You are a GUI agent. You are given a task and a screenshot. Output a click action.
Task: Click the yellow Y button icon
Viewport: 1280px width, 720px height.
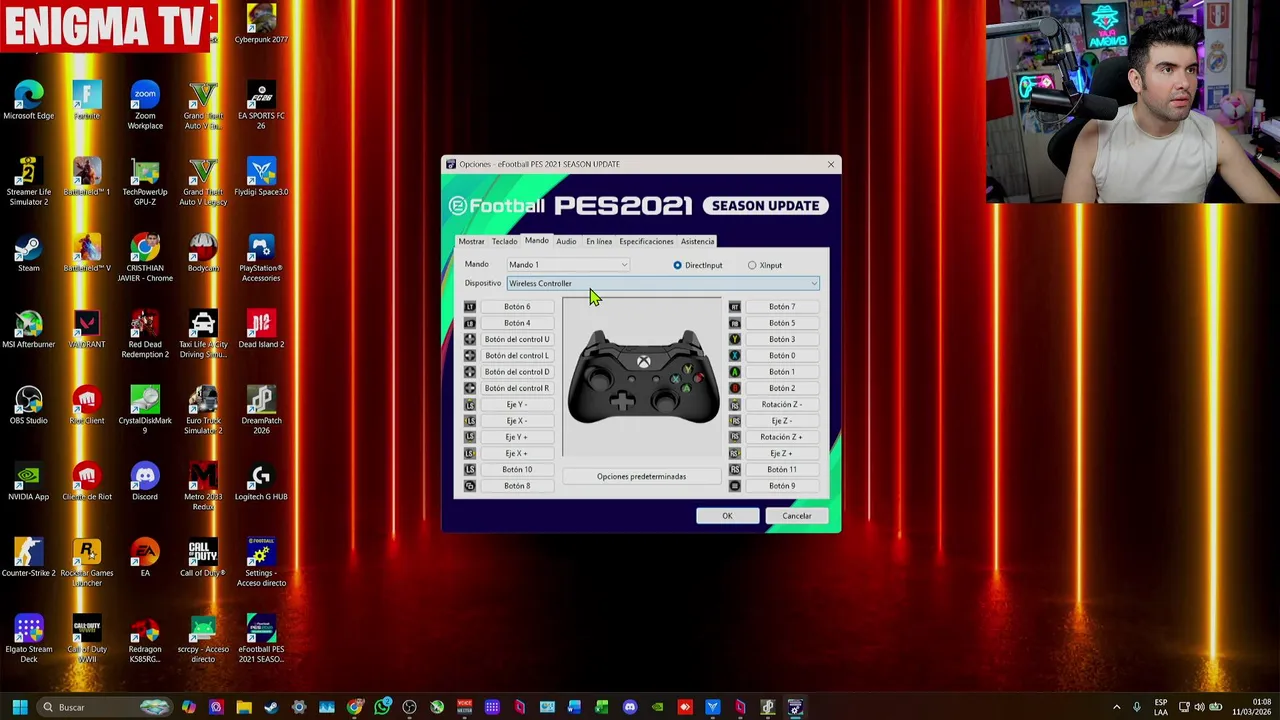[x=735, y=339]
